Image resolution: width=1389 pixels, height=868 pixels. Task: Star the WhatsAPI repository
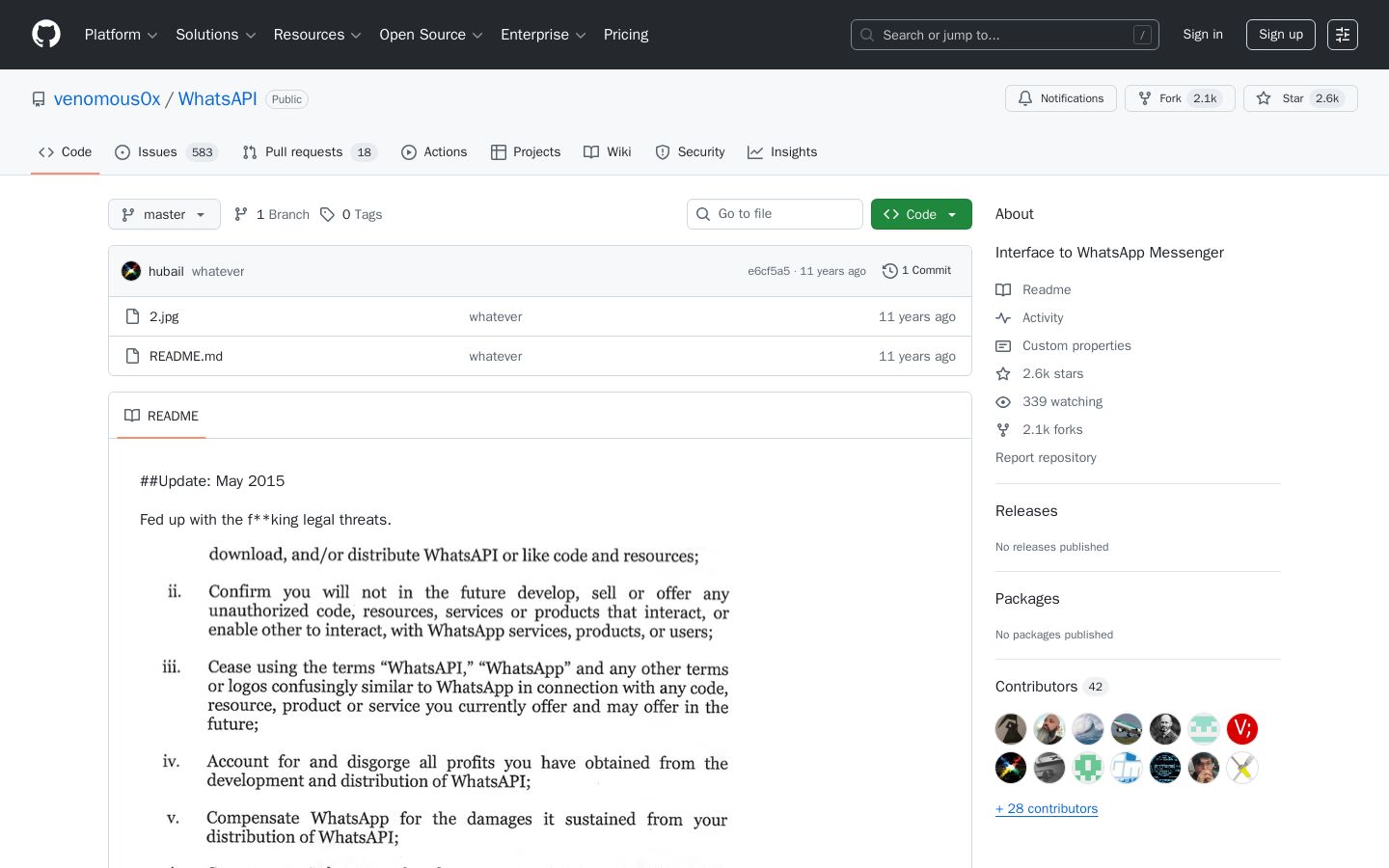[x=1300, y=98]
